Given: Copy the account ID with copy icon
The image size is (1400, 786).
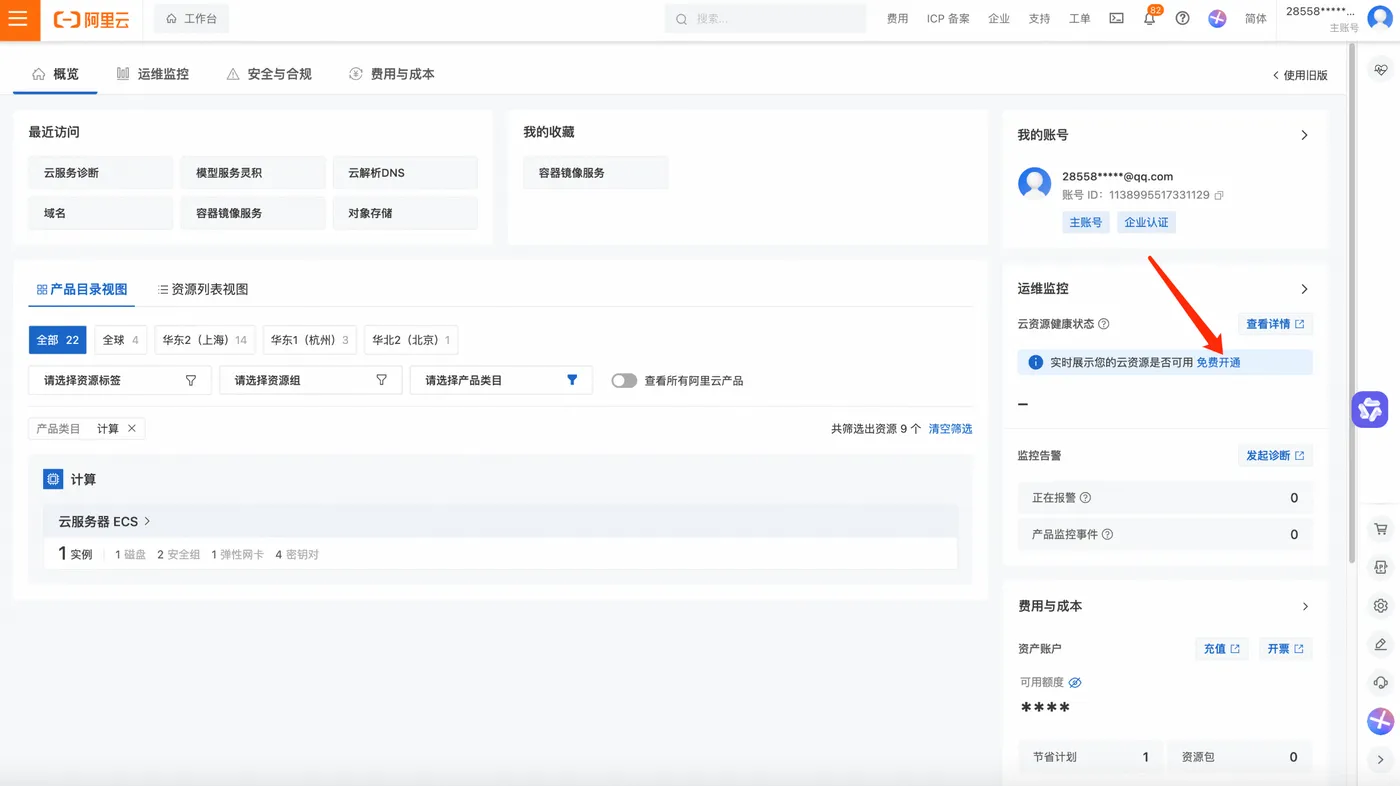Looking at the screenshot, I should tap(1218, 195).
